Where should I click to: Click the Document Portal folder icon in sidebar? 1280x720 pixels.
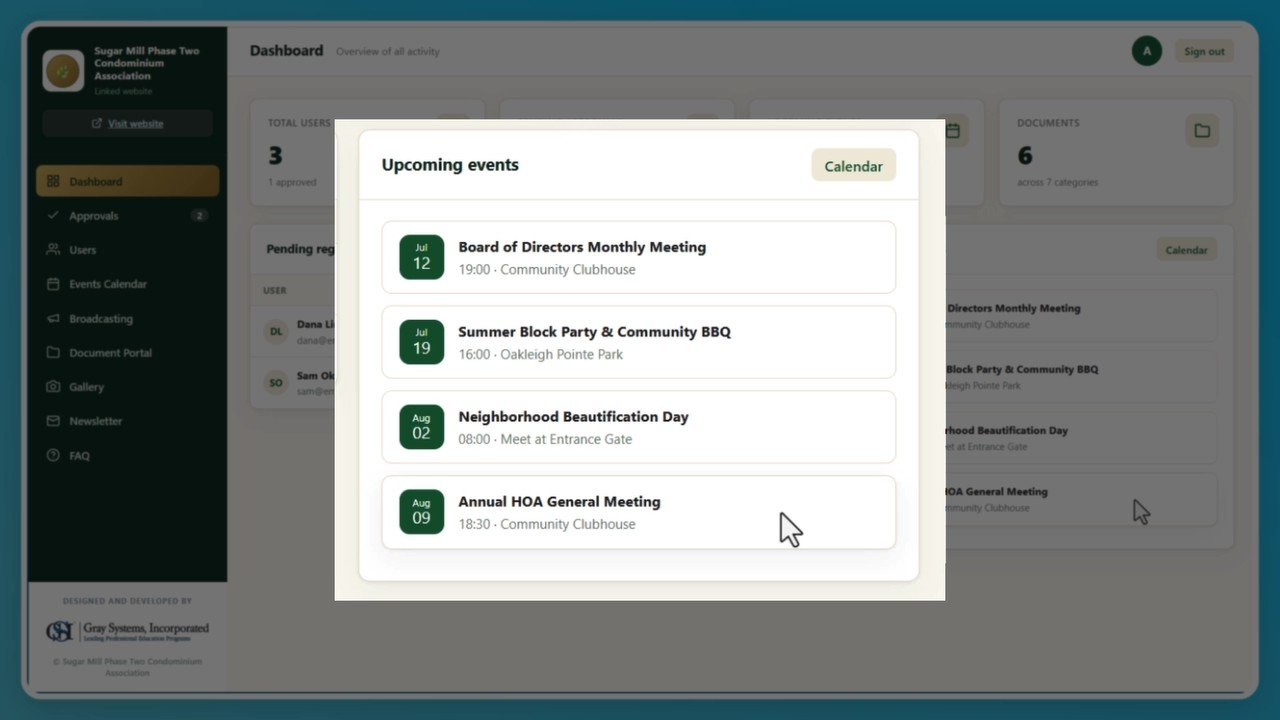[x=53, y=352]
